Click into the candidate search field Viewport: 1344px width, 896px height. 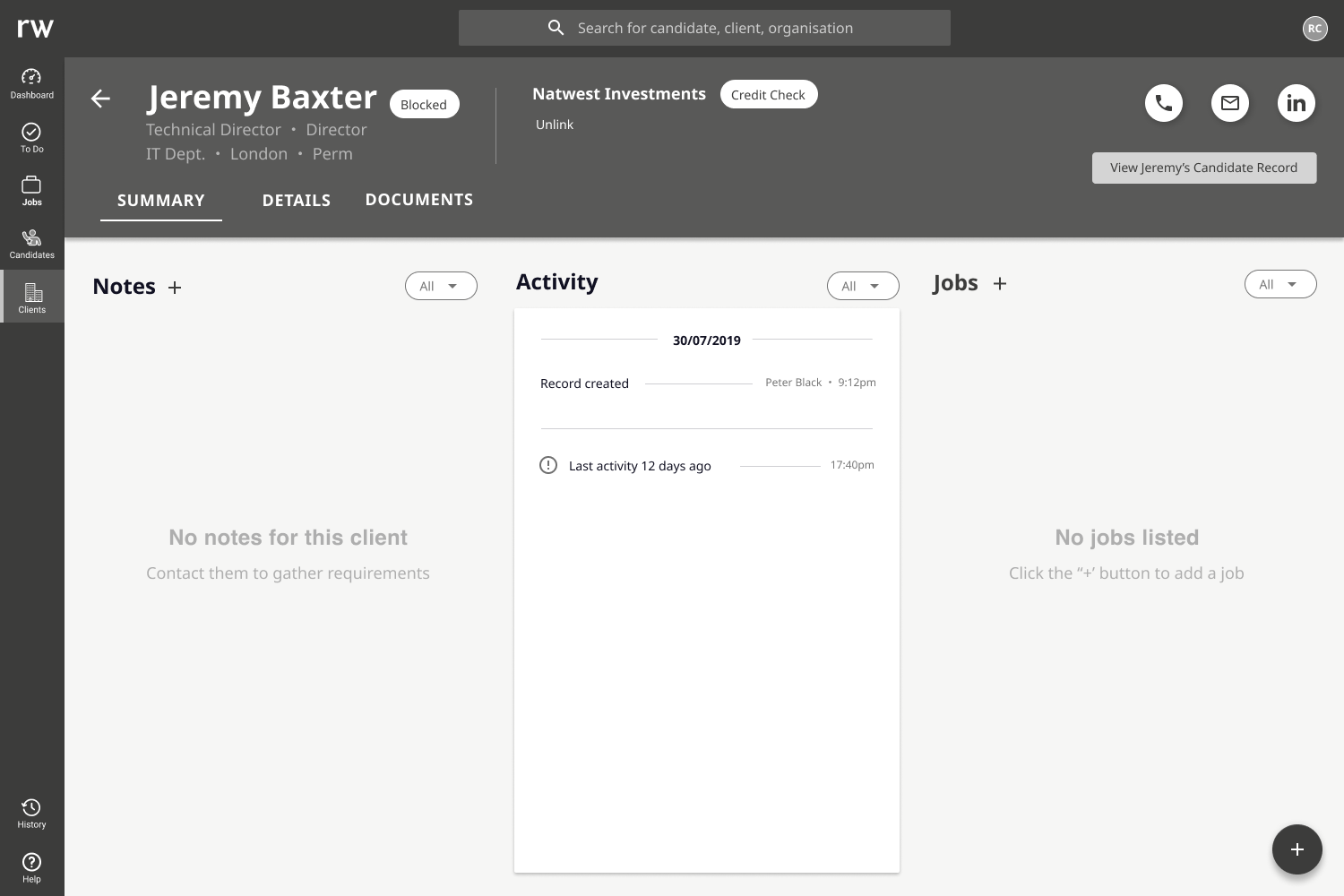point(704,28)
